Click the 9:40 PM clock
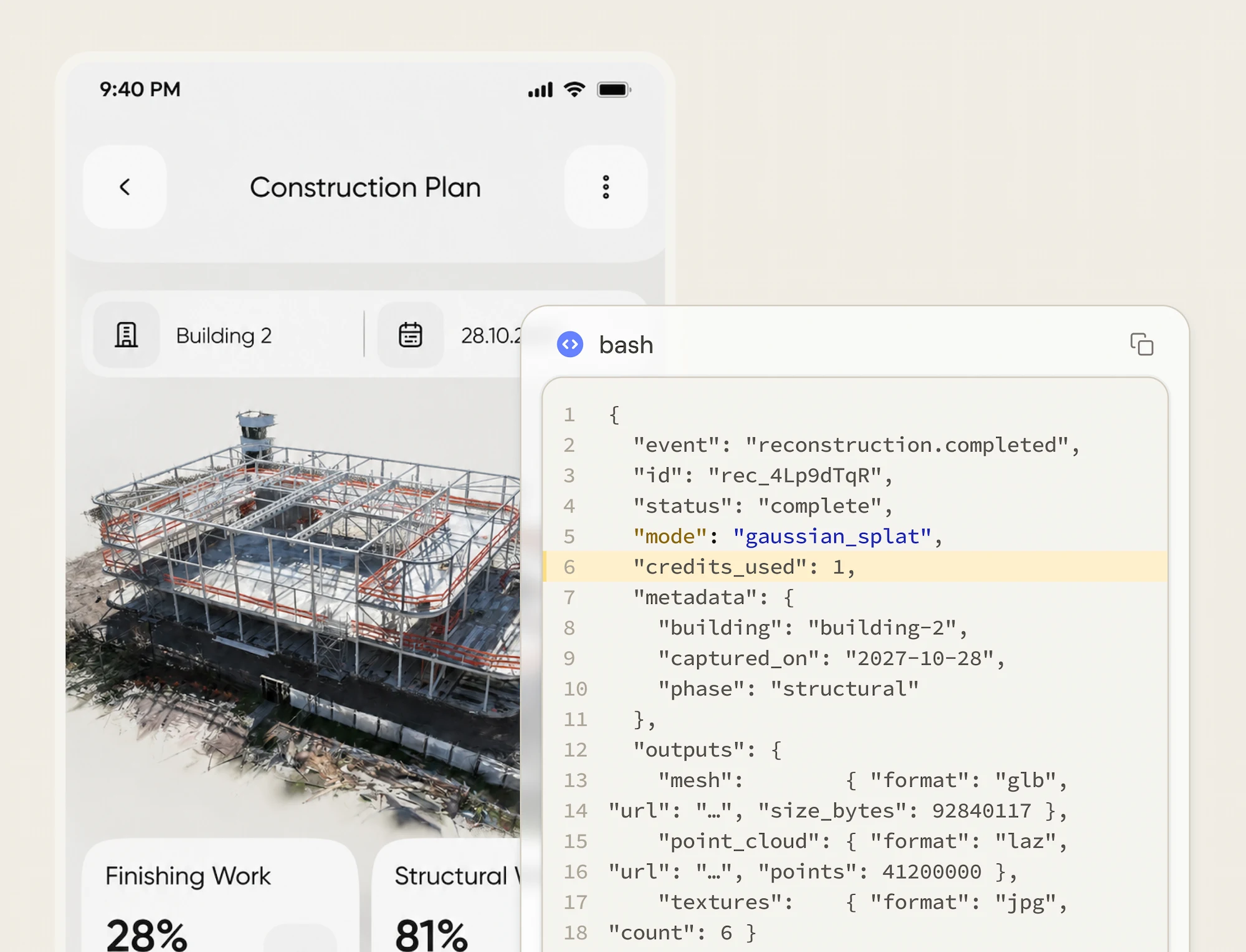Screen dimensions: 1246x952 click(140, 89)
